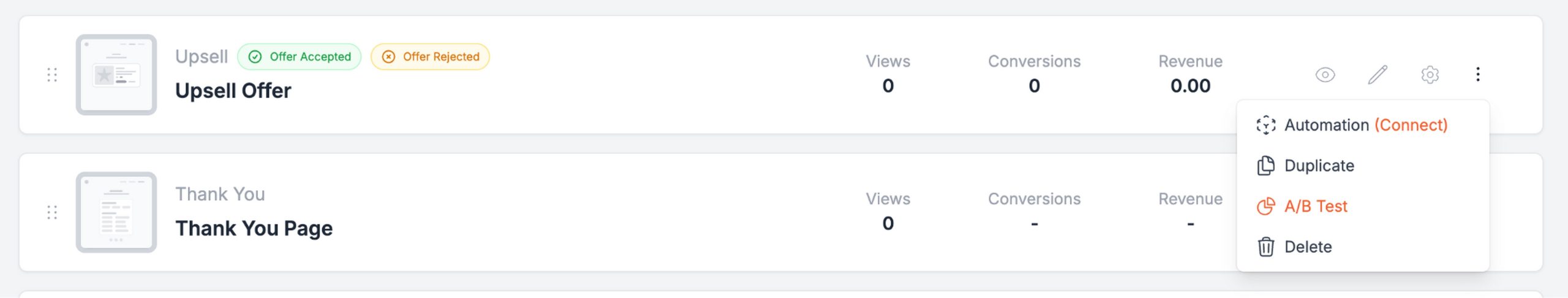The width and height of the screenshot is (1568, 298).
Task: Click the trash icon next to Delete
Action: (1265, 246)
